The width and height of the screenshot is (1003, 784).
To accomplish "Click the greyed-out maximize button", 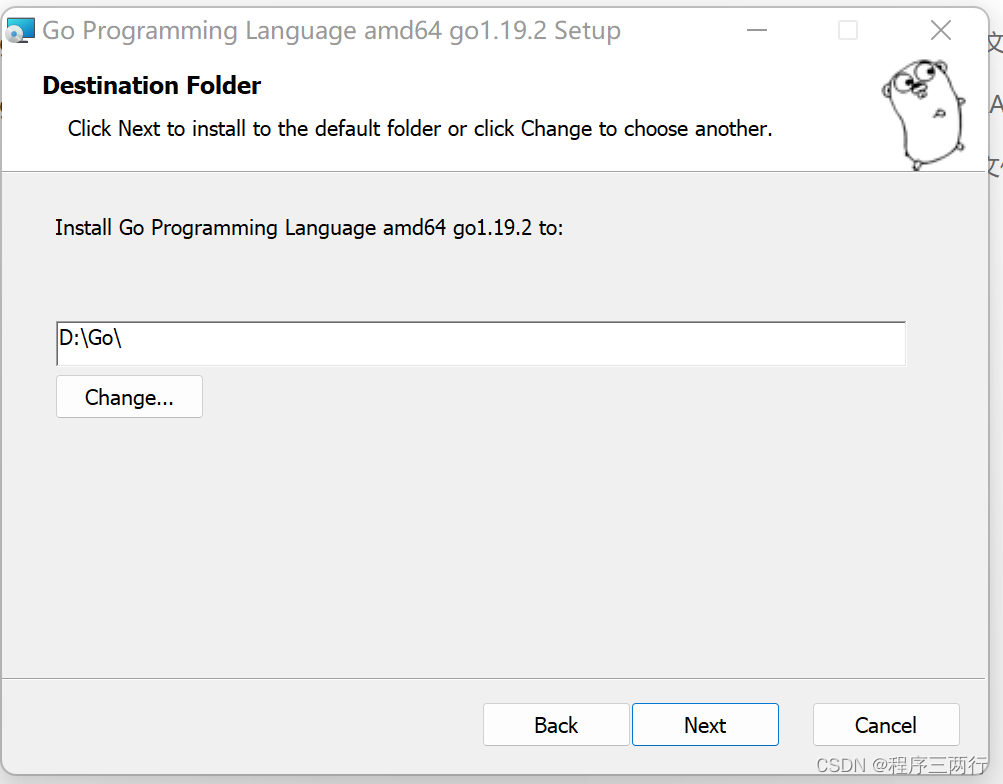I will (848, 31).
